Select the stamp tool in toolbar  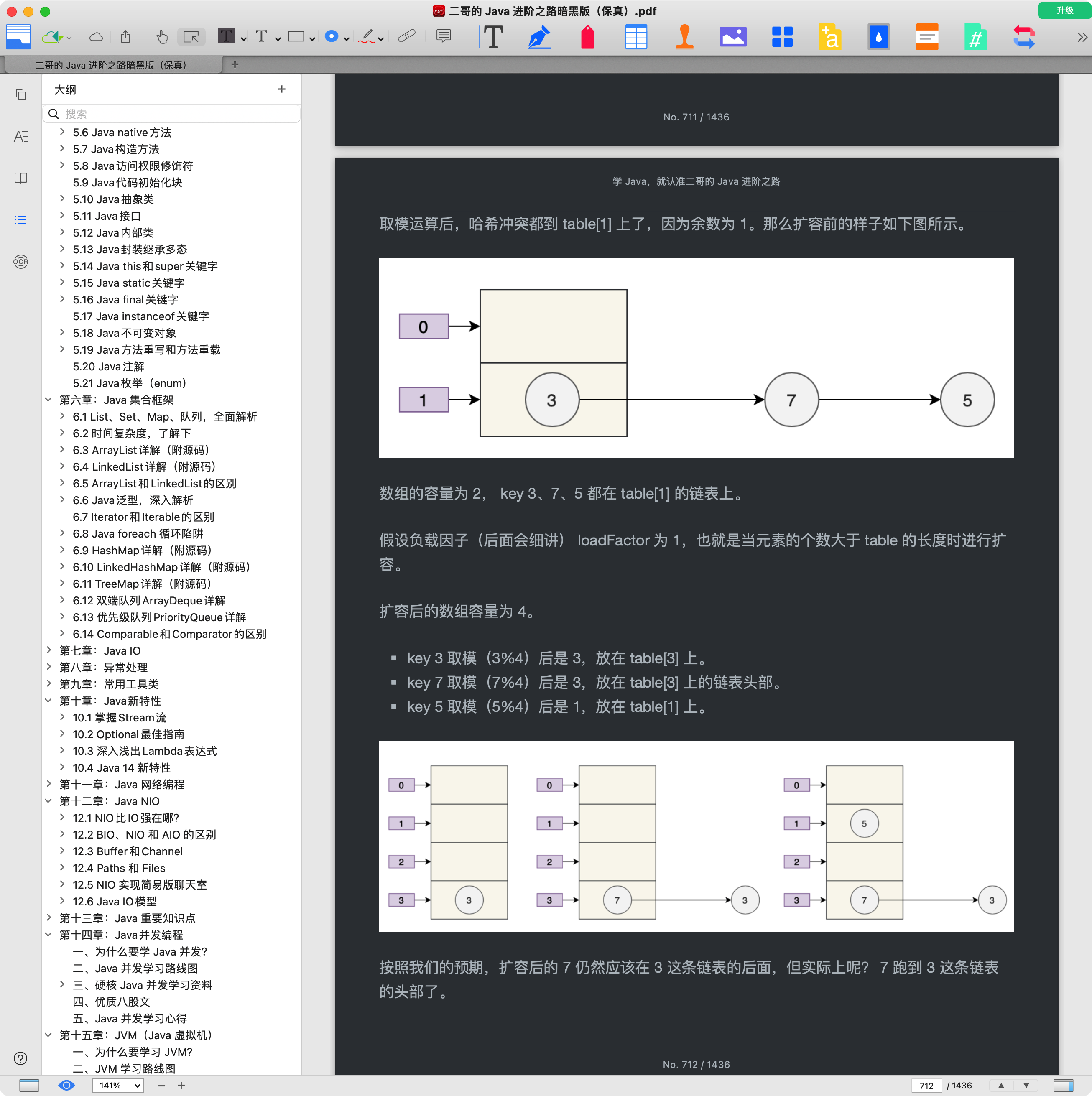point(685,38)
